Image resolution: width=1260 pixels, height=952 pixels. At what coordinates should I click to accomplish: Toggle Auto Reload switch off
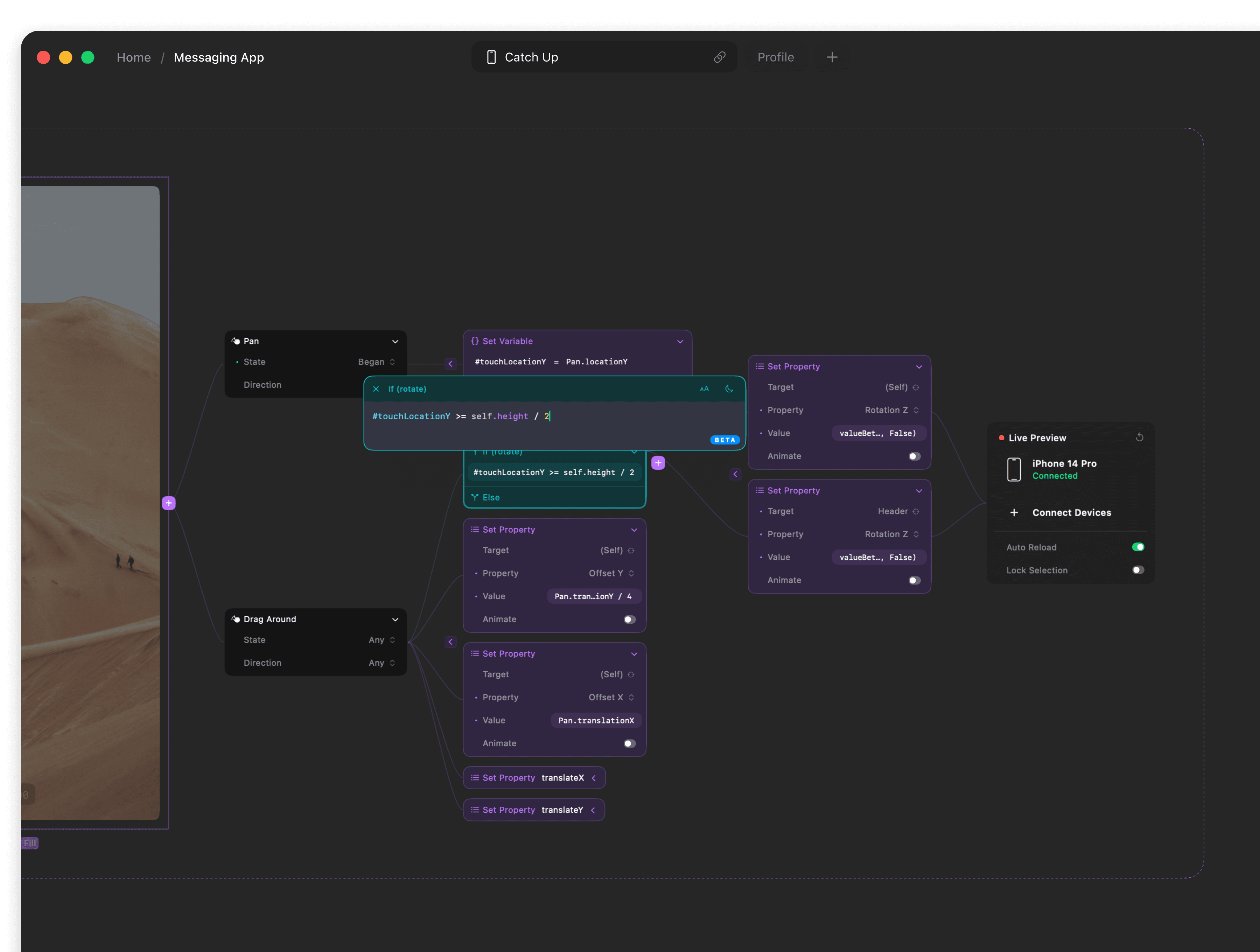click(1137, 546)
